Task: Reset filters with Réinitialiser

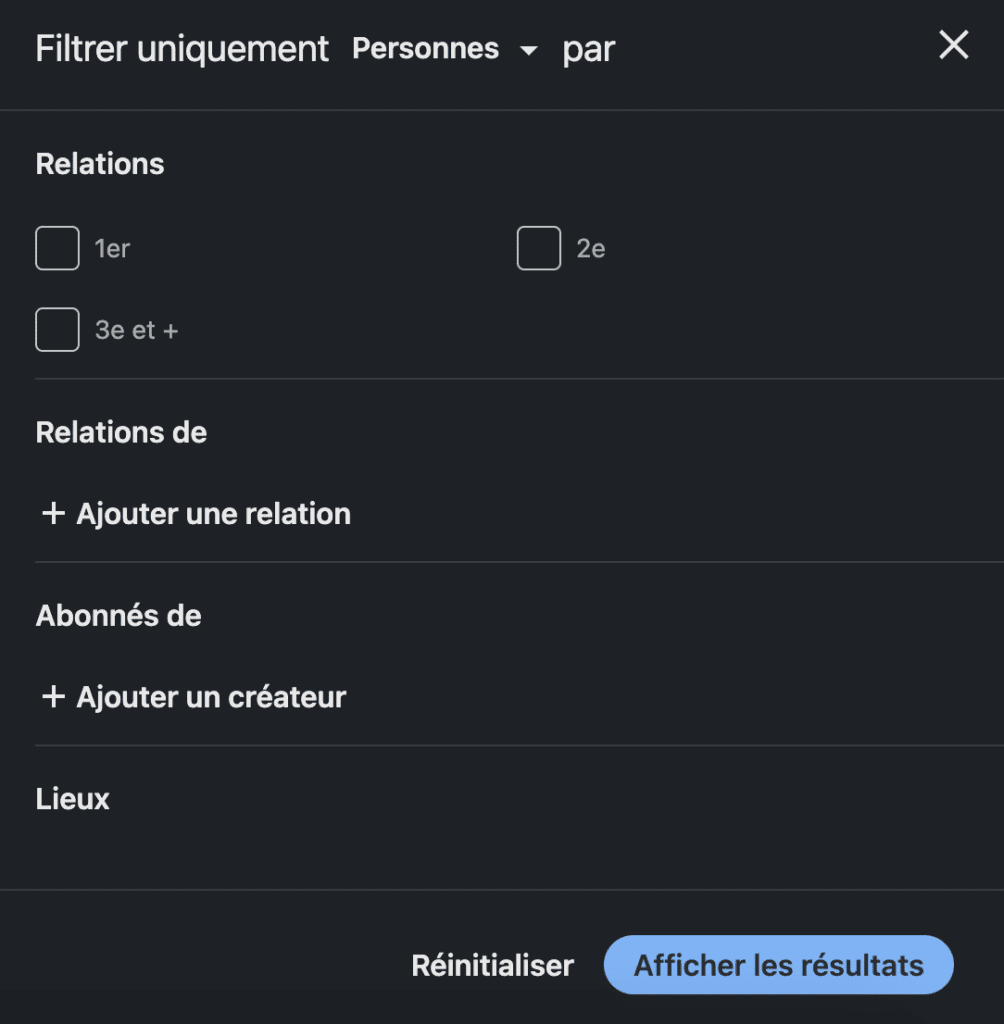Action: (493, 966)
